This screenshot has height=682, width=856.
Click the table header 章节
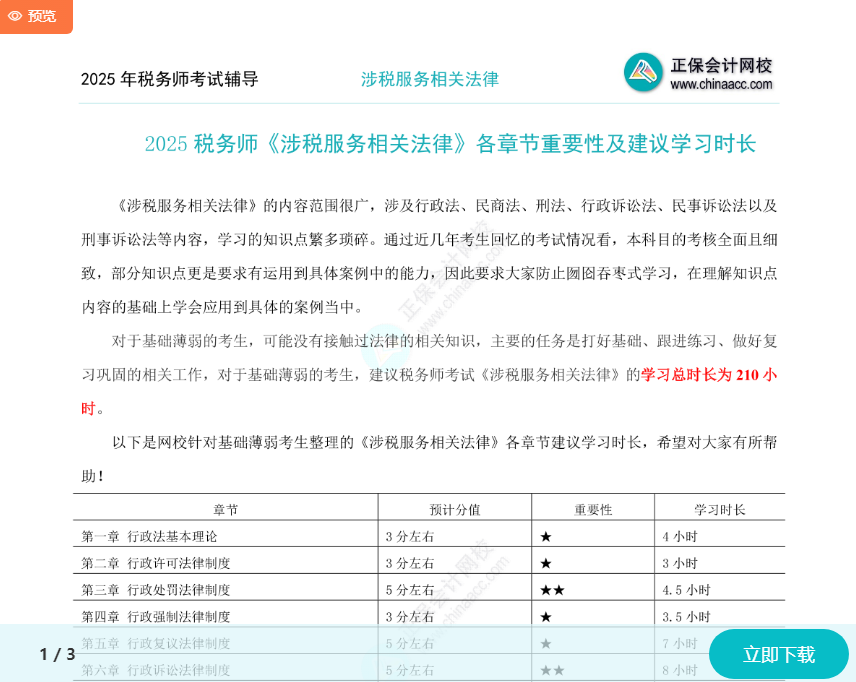point(225,509)
